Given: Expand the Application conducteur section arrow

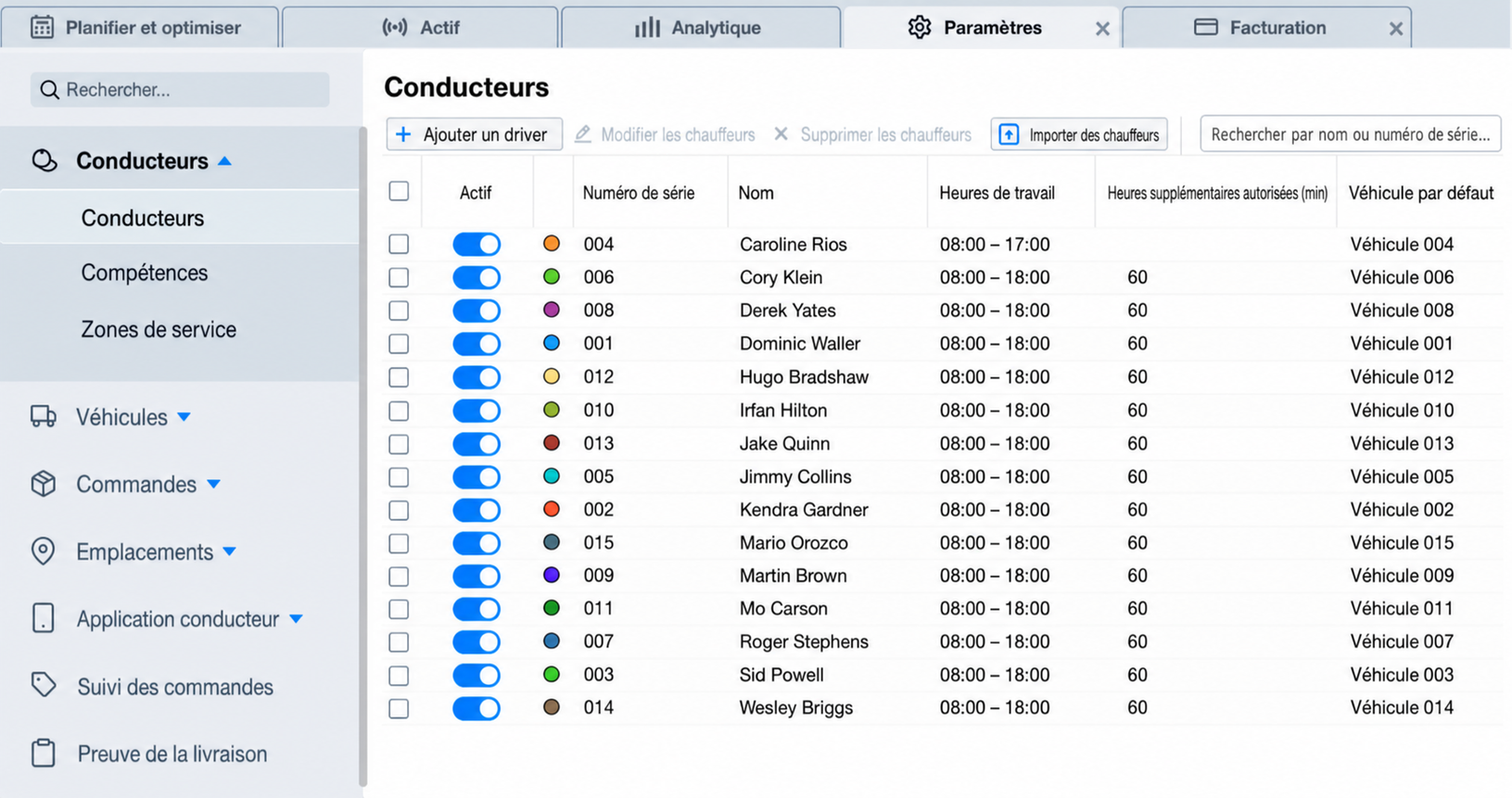Looking at the screenshot, I should click(296, 619).
